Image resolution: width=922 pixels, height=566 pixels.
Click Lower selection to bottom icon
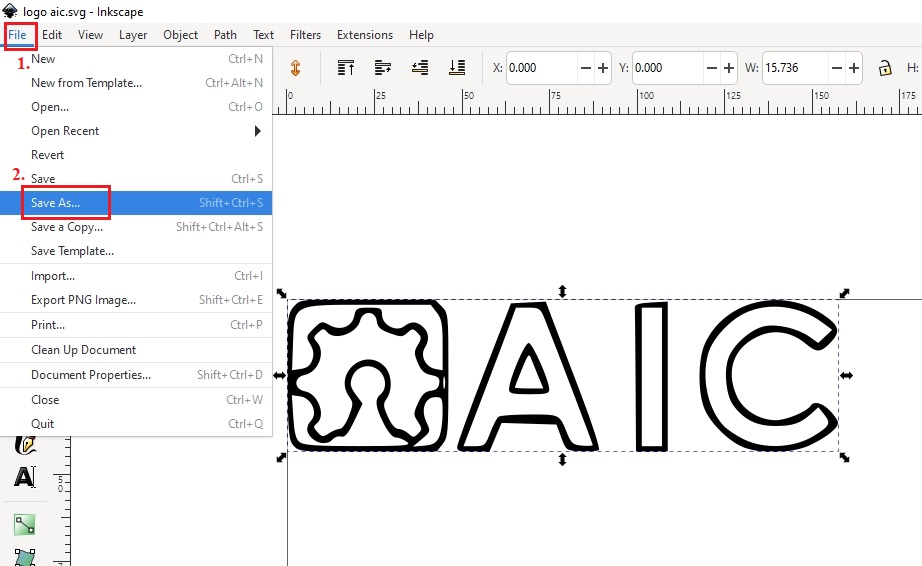(x=457, y=68)
